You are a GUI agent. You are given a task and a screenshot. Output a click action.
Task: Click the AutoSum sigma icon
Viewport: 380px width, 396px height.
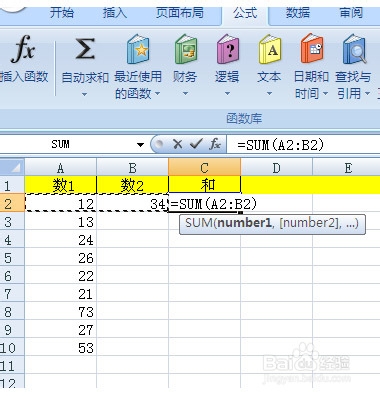click(x=85, y=49)
